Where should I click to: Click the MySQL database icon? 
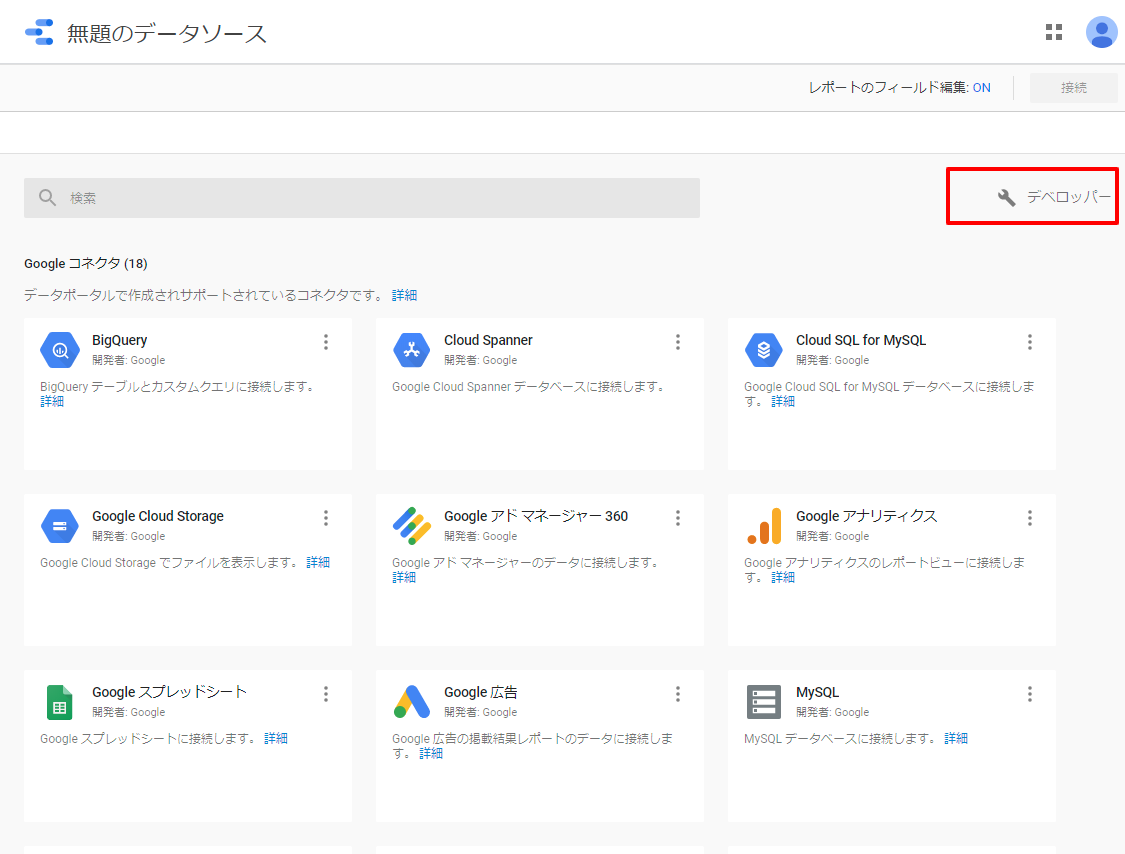pos(763,702)
